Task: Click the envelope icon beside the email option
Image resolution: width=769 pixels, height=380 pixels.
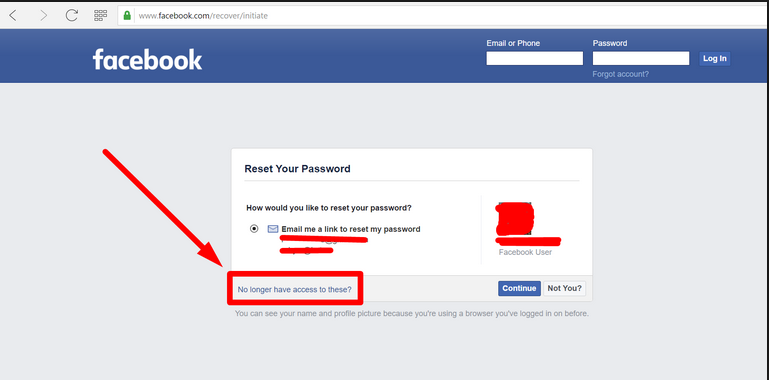Action: [x=273, y=229]
